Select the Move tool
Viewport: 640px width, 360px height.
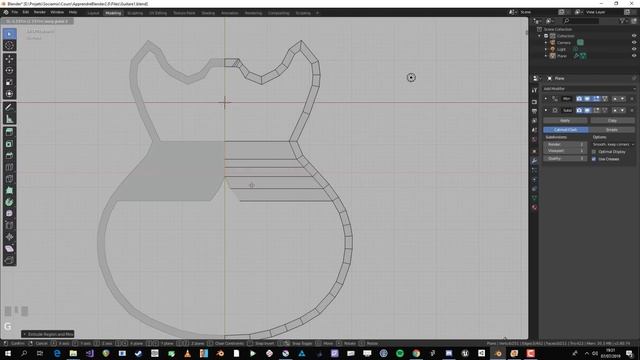pos(9,59)
